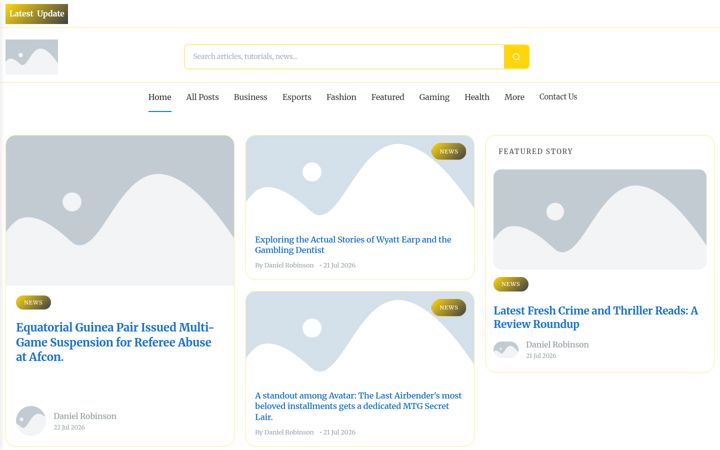
Task: Click the '22 Jul 2026' date text
Action: (x=69, y=428)
